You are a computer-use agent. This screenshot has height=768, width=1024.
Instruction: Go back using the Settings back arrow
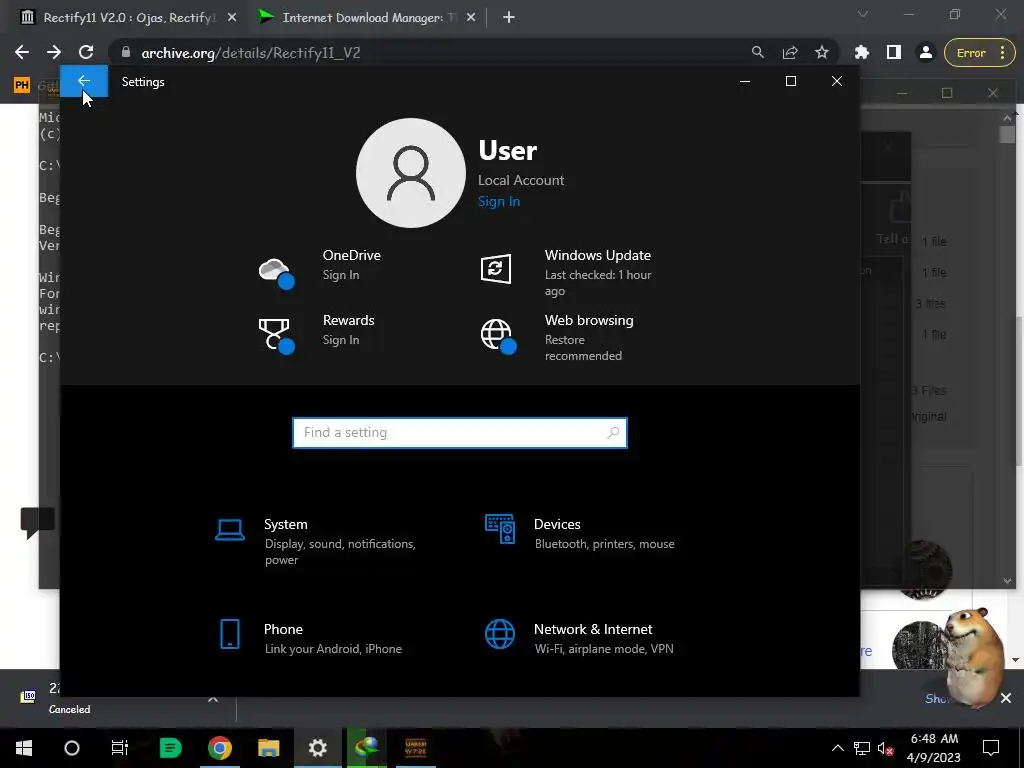pyautogui.click(x=84, y=81)
